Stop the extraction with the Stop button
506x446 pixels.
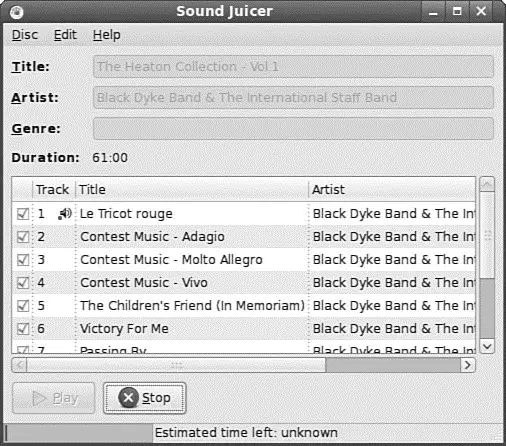(x=144, y=398)
